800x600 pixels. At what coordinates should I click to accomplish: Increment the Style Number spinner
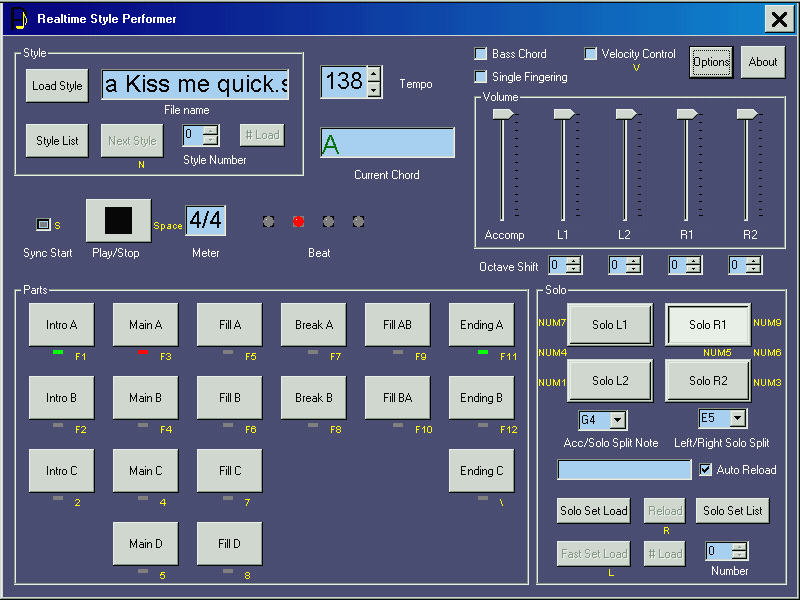click(x=210, y=130)
